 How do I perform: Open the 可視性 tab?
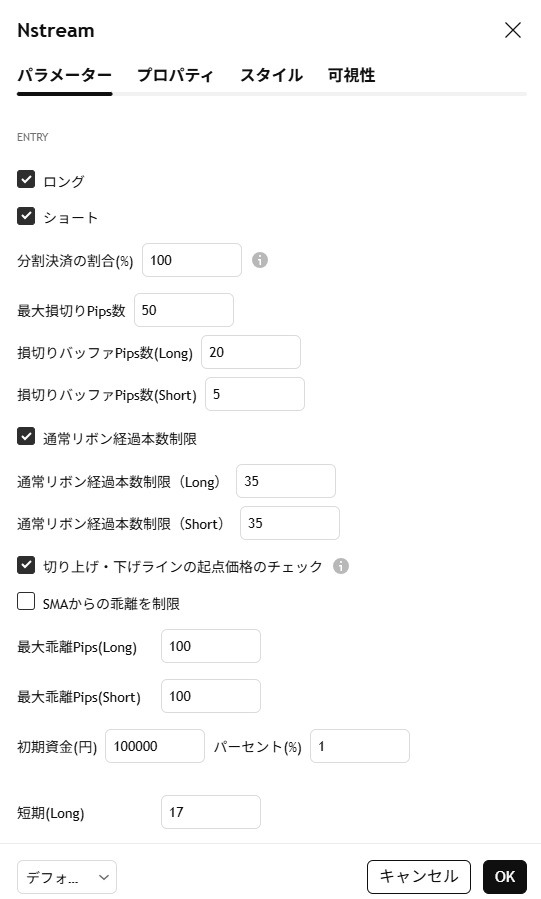pyautogui.click(x=351, y=75)
